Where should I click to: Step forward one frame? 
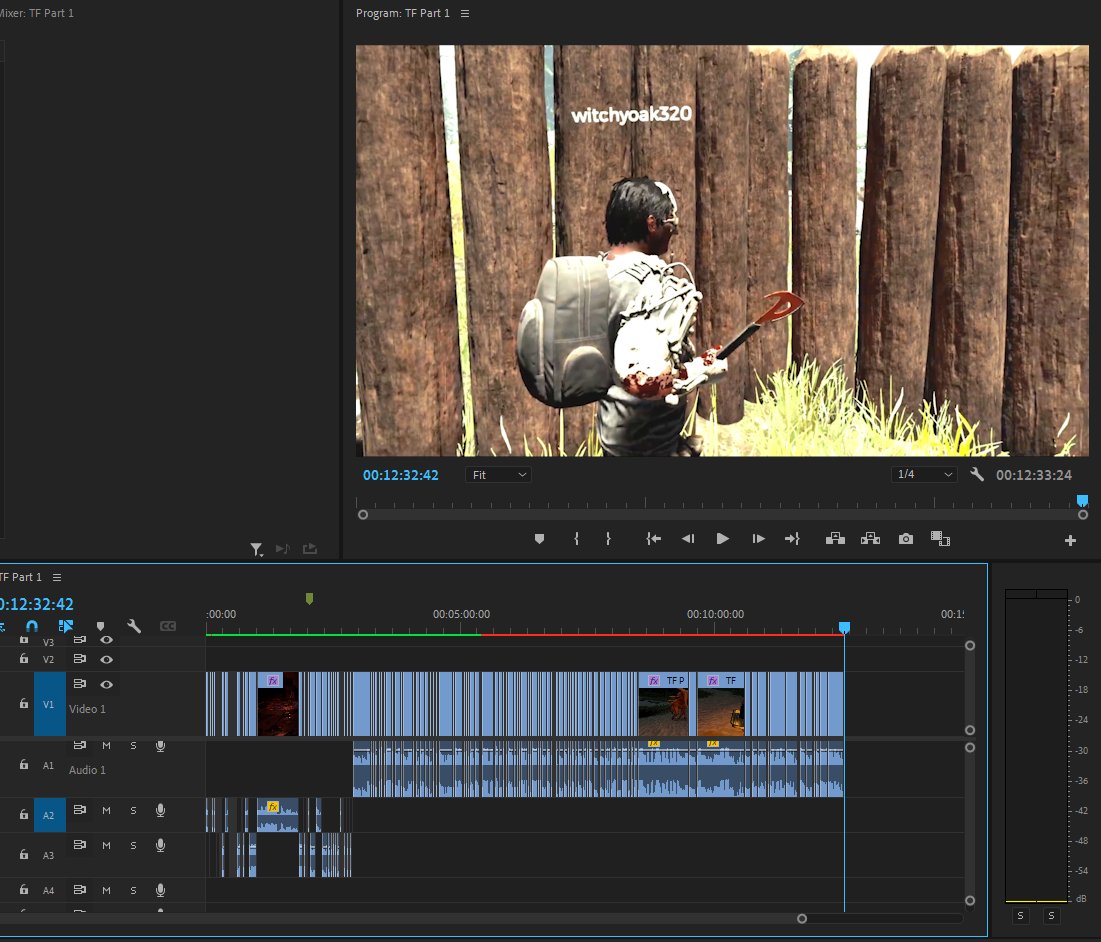pyautogui.click(x=758, y=539)
